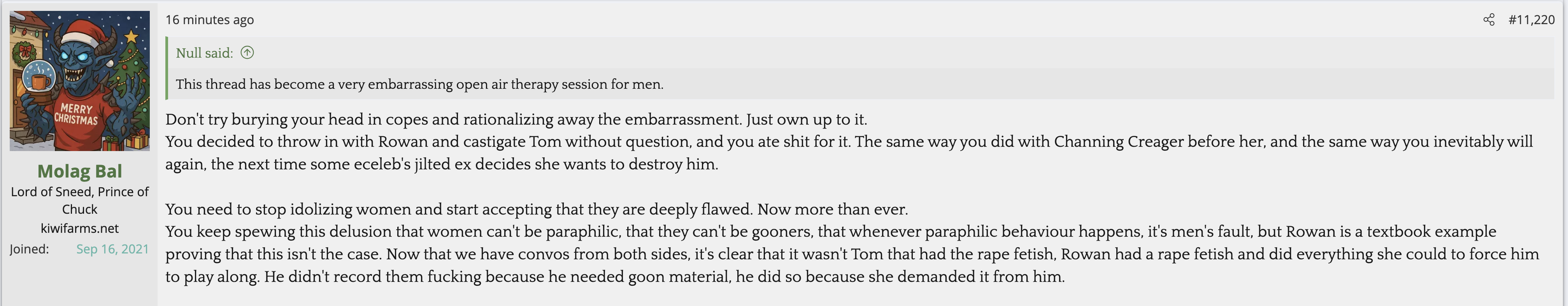Click the share icon beside post number
This screenshot has width=1568, height=306.
[1488, 20]
